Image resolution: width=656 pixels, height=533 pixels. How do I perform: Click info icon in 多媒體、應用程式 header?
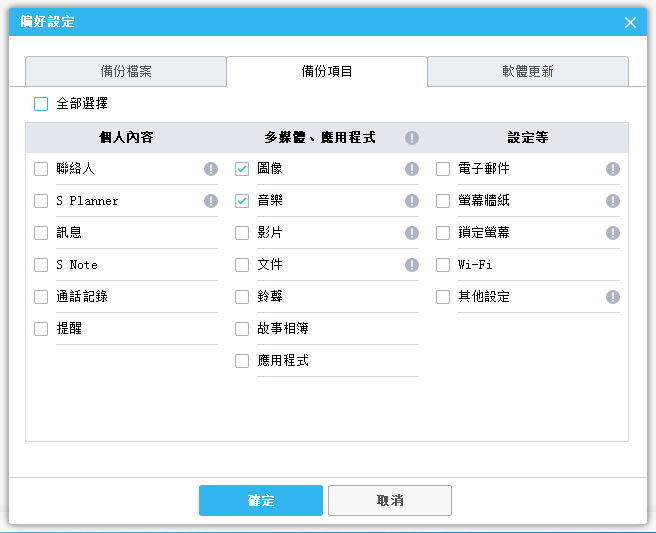(412, 138)
